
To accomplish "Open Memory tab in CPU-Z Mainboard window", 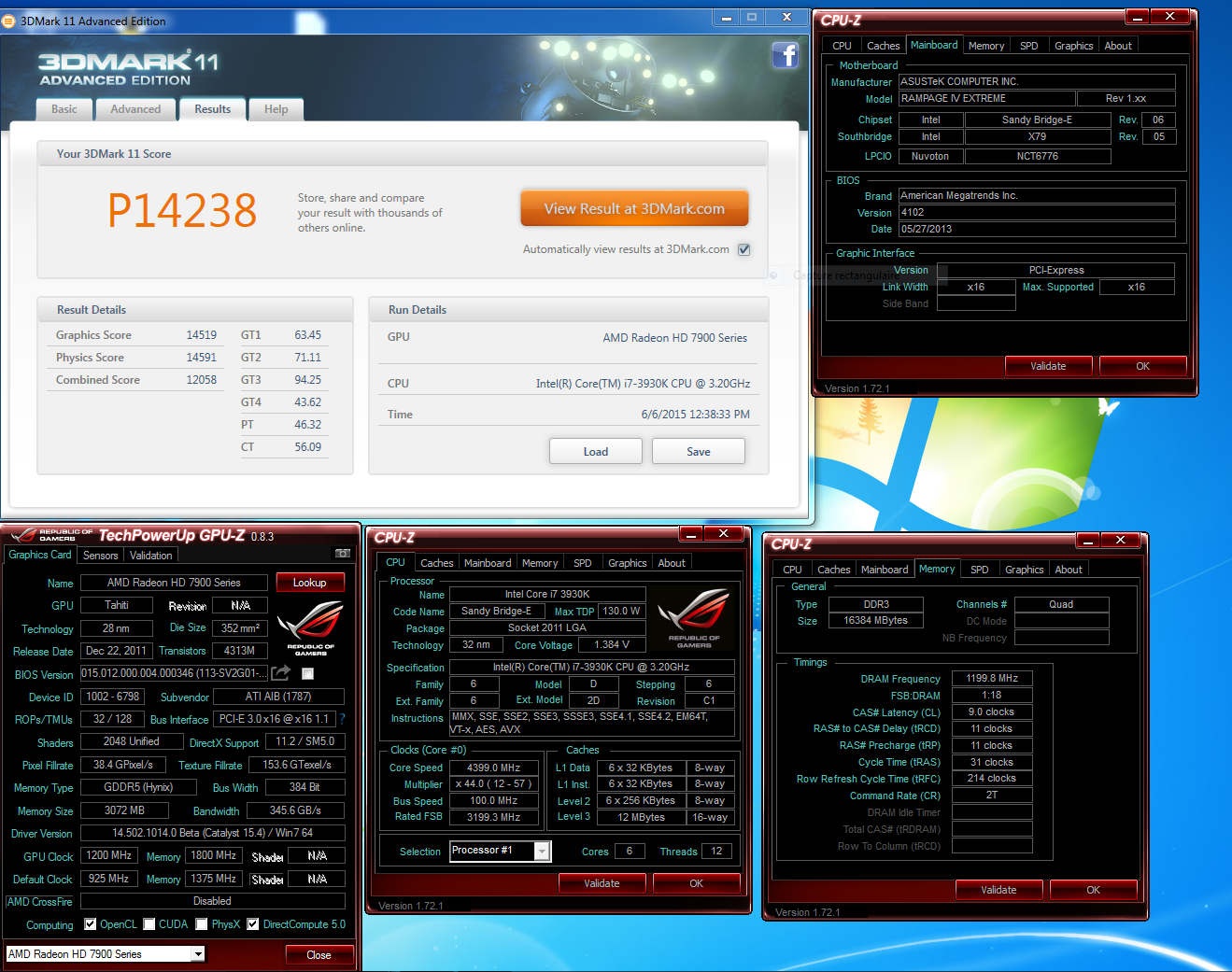I will 986,46.
